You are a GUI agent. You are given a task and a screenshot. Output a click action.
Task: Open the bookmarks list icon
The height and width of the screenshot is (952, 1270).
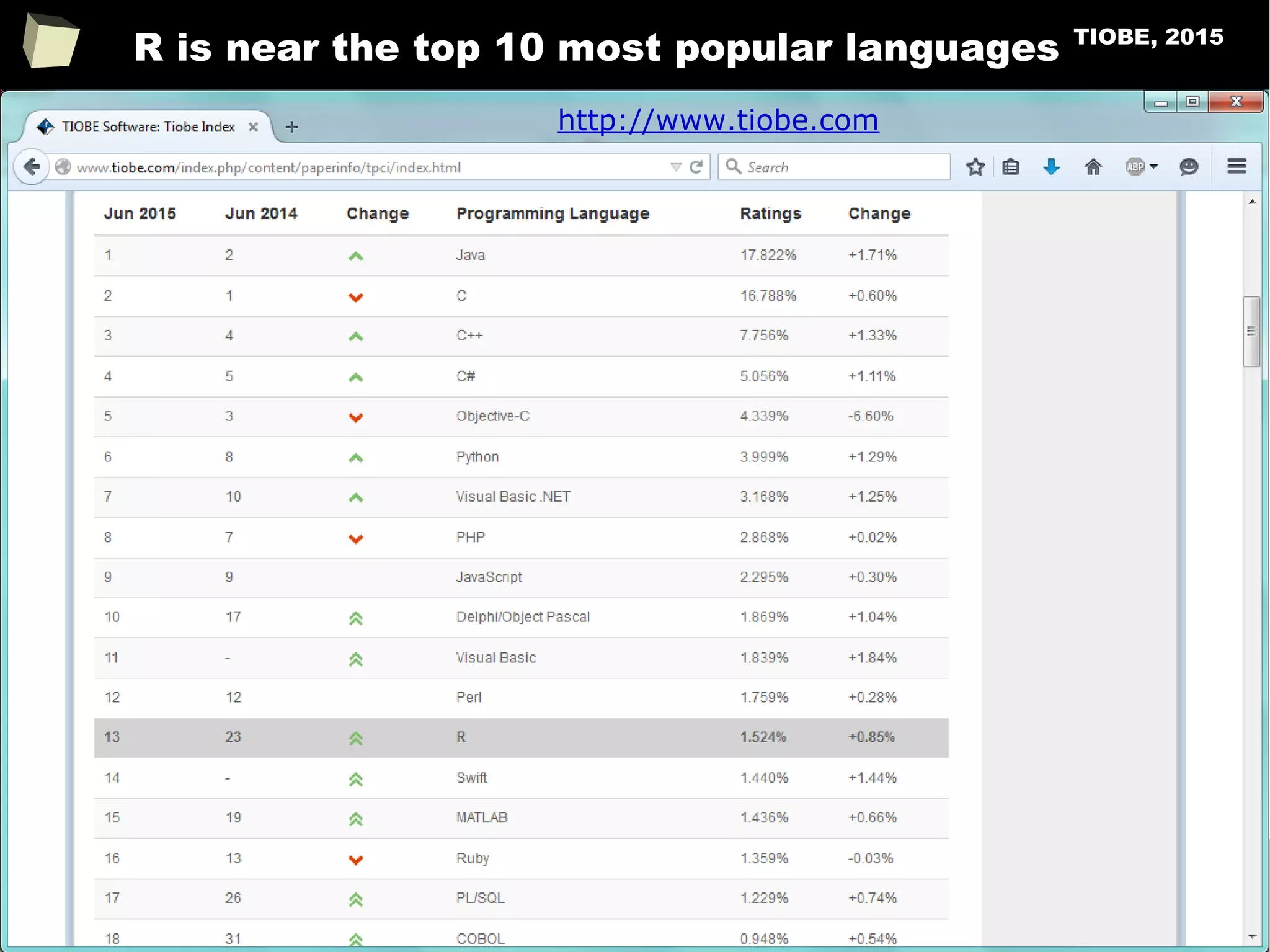[1011, 167]
